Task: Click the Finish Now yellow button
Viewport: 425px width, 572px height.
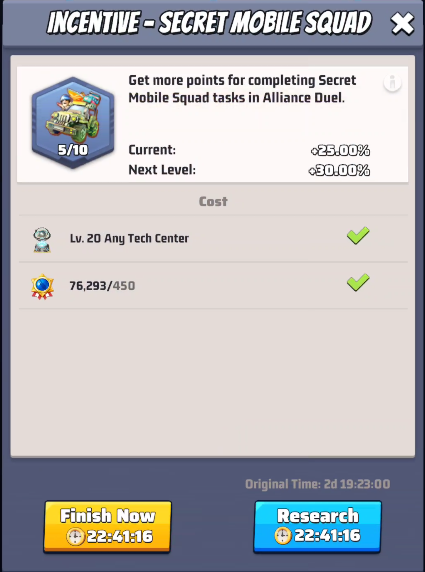Action: (x=107, y=526)
